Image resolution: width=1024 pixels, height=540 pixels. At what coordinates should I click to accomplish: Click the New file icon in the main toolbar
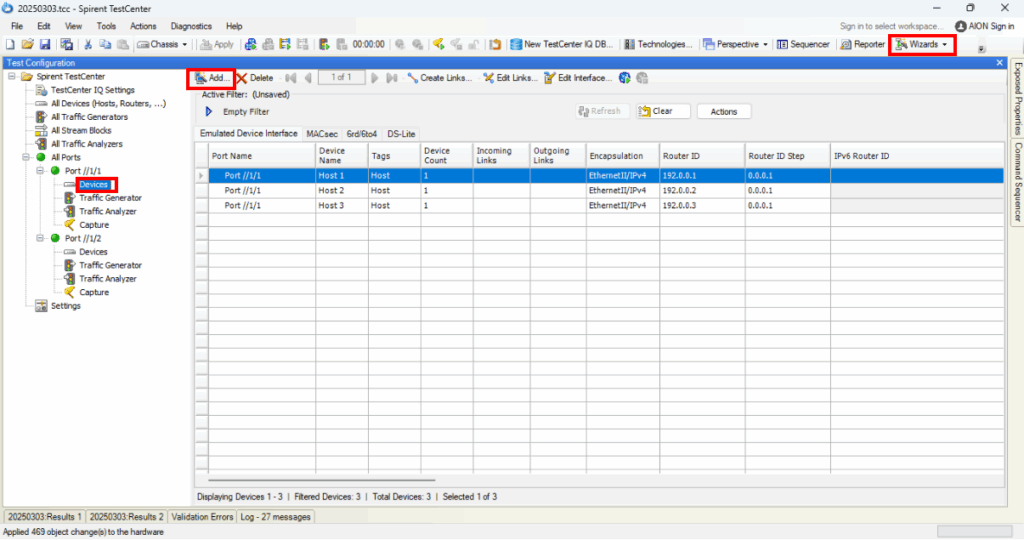point(10,44)
